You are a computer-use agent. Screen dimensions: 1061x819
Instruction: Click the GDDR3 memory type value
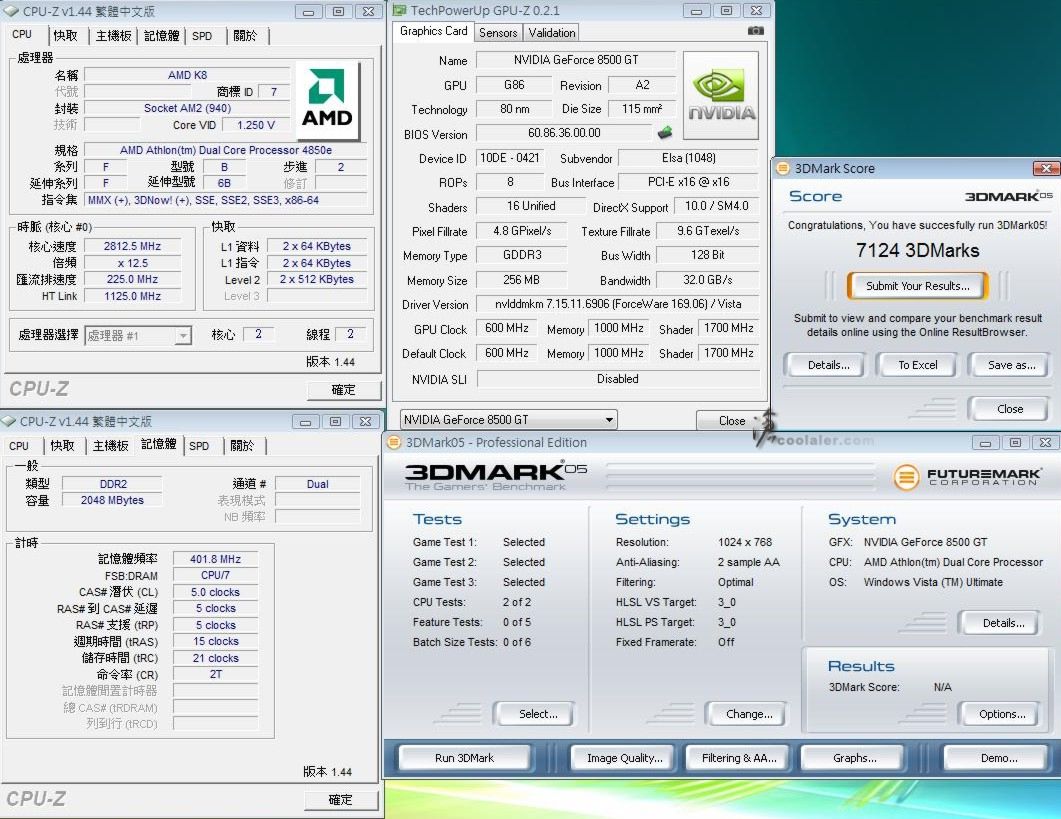click(522, 255)
